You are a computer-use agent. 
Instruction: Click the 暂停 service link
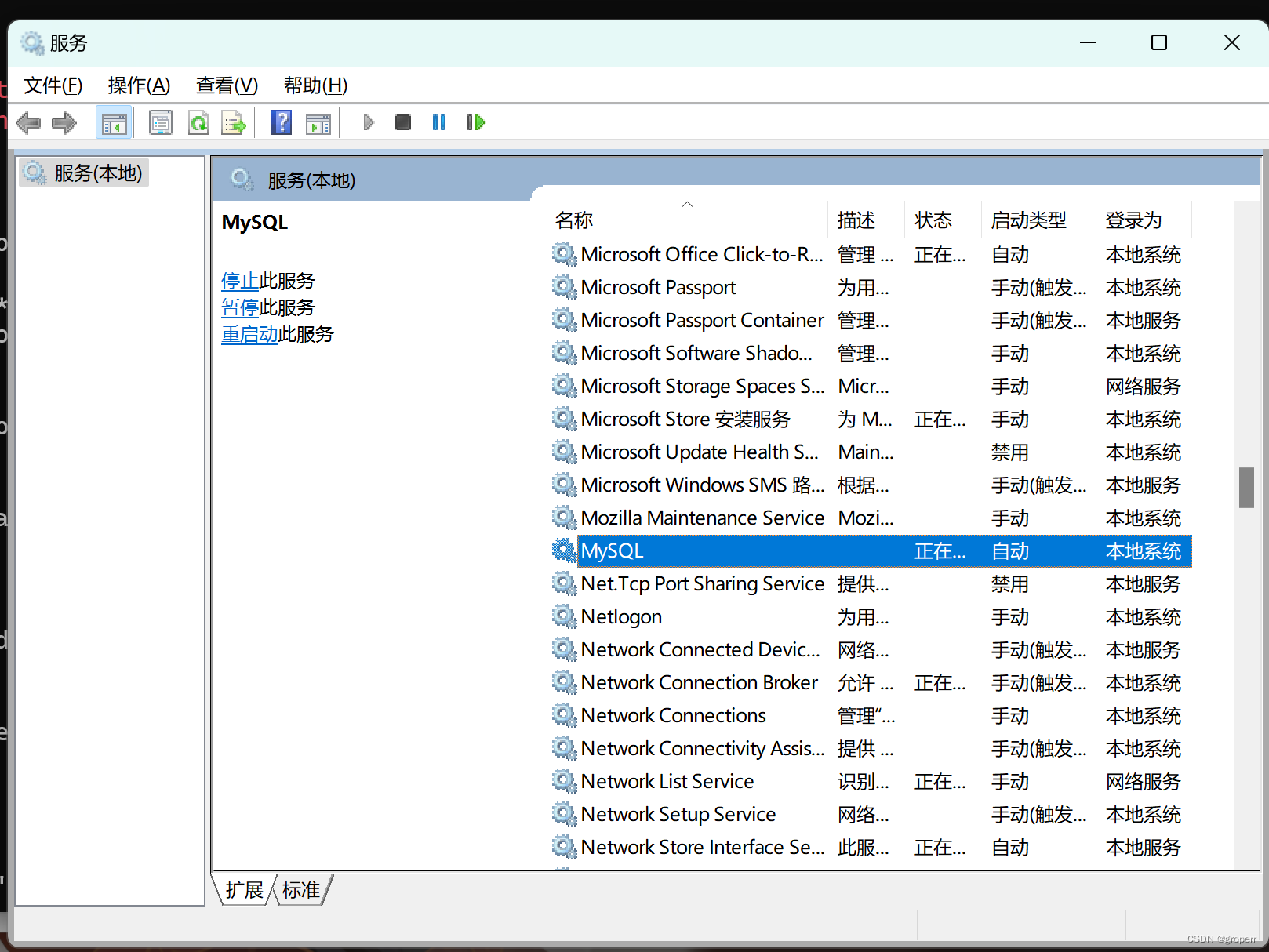(240, 307)
